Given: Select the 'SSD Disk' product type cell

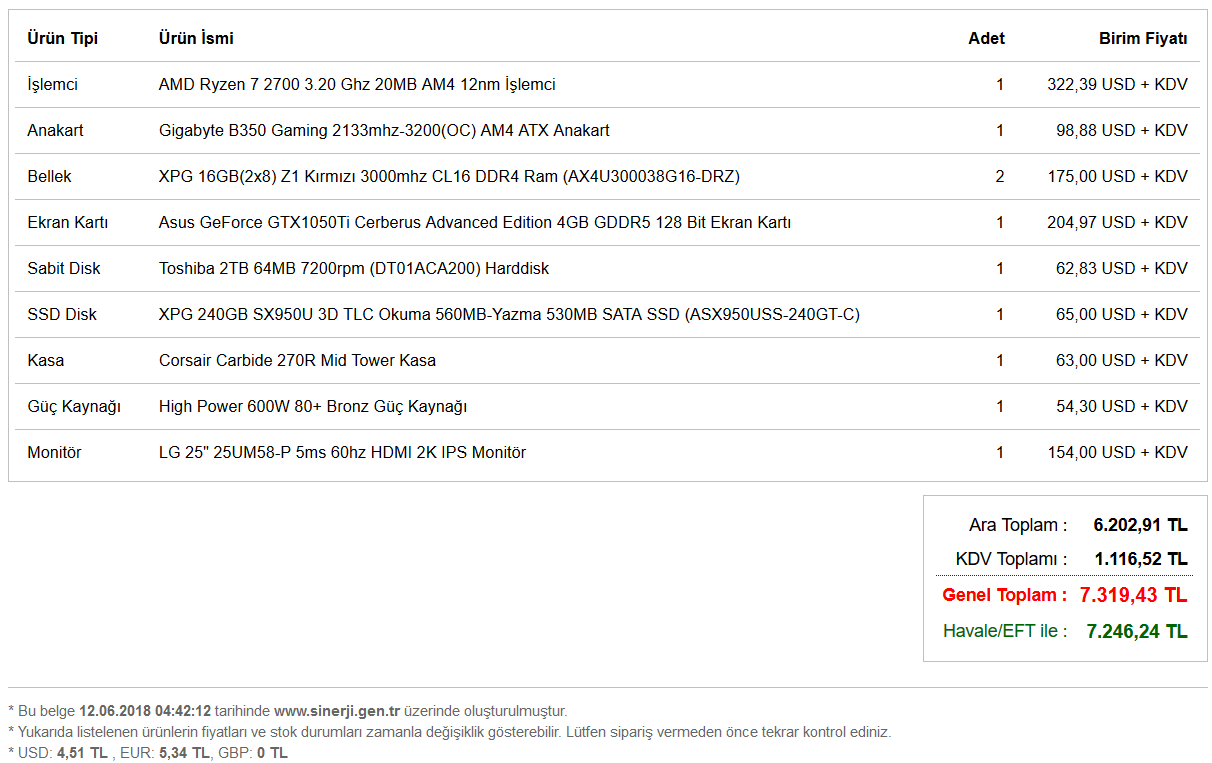Looking at the screenshot, I should tap(62, 315).
